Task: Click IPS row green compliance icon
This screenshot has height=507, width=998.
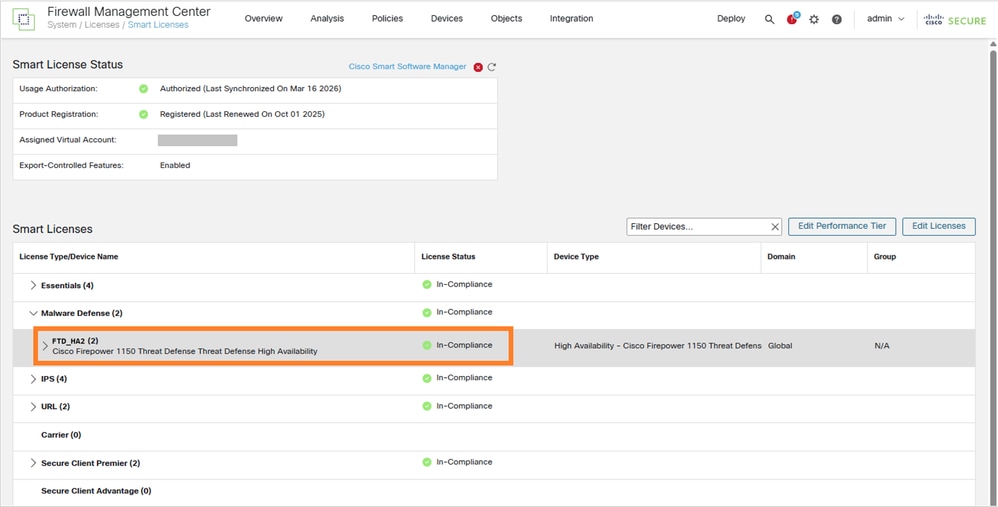Action: 426,378
